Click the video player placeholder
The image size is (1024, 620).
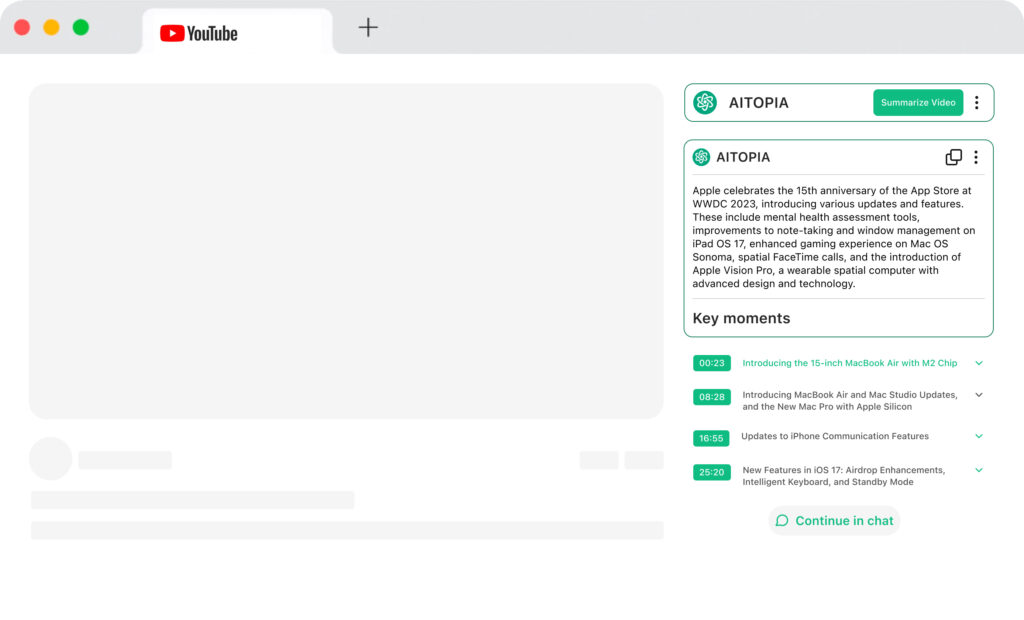point(346,252)
